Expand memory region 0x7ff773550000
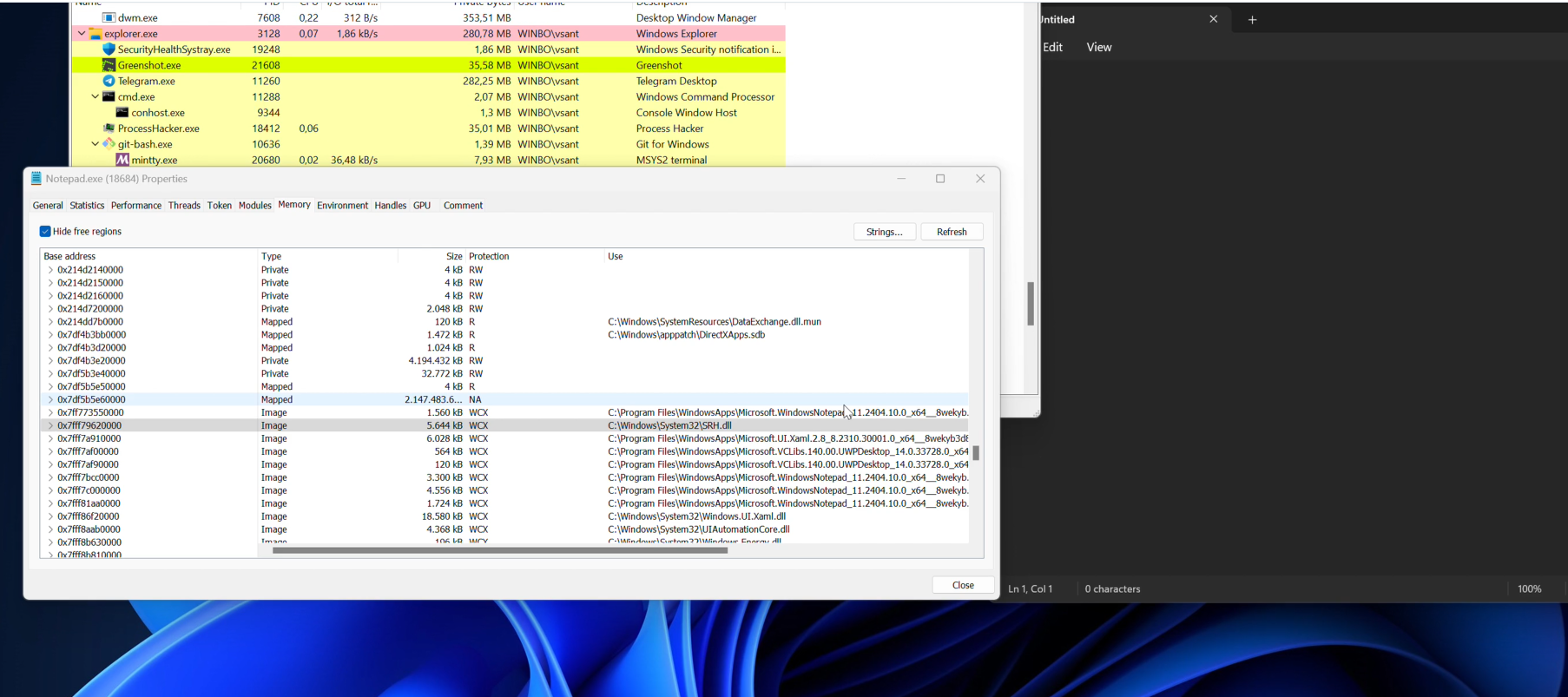This screenshot has width=1568, height=697. click(50, 413)
